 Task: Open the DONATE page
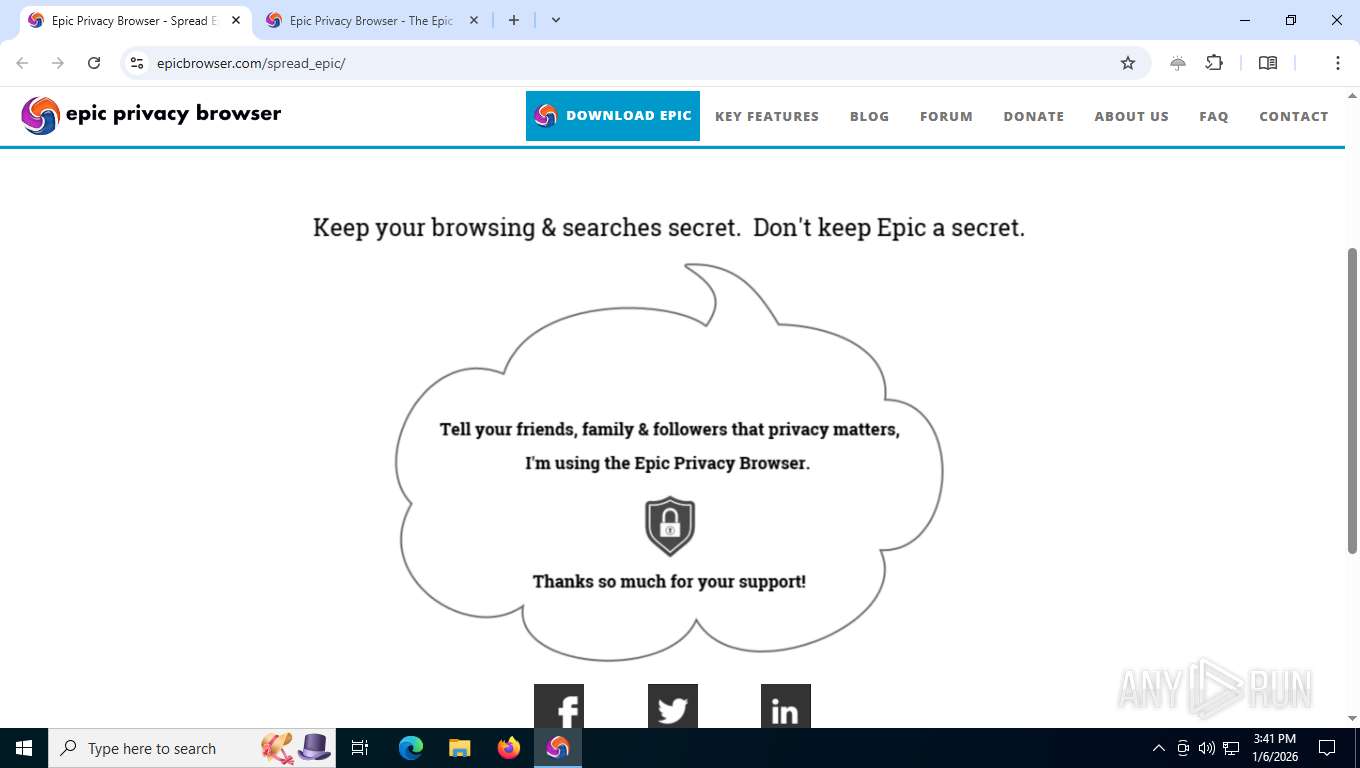(x=1034, y=117)
